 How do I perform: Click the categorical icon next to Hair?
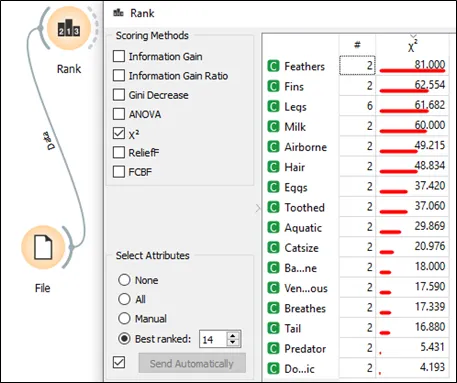tap(273, 167)
